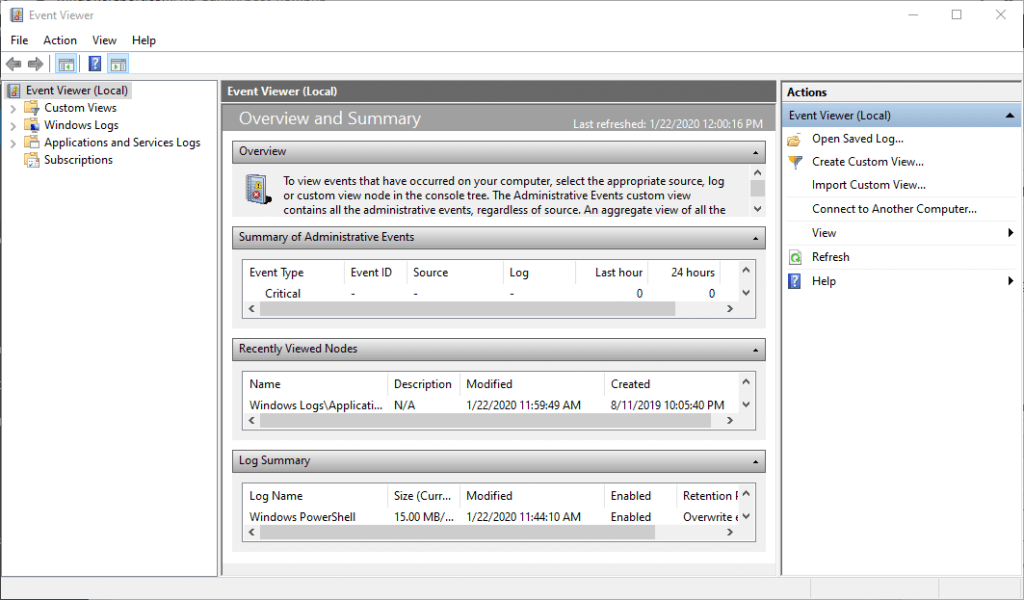1024x600 pixels.
Task: Expand the Windows Logs tree node
Action: pyautogui.click(x=13, y=126)
